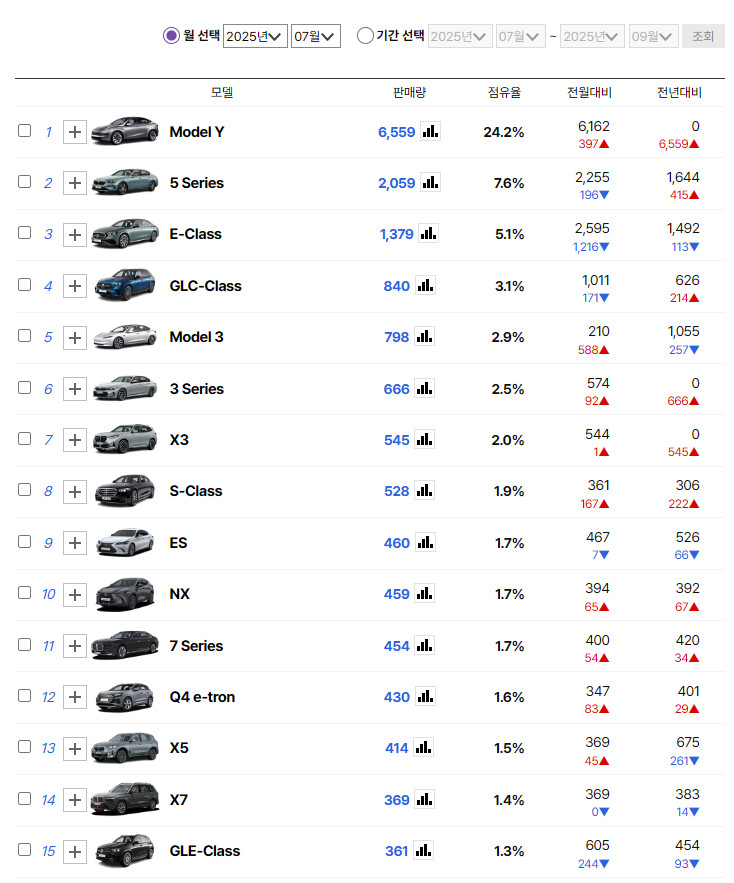Open the Model Y sales chart icon
The image size is (734, 883).
coord(430,131)
